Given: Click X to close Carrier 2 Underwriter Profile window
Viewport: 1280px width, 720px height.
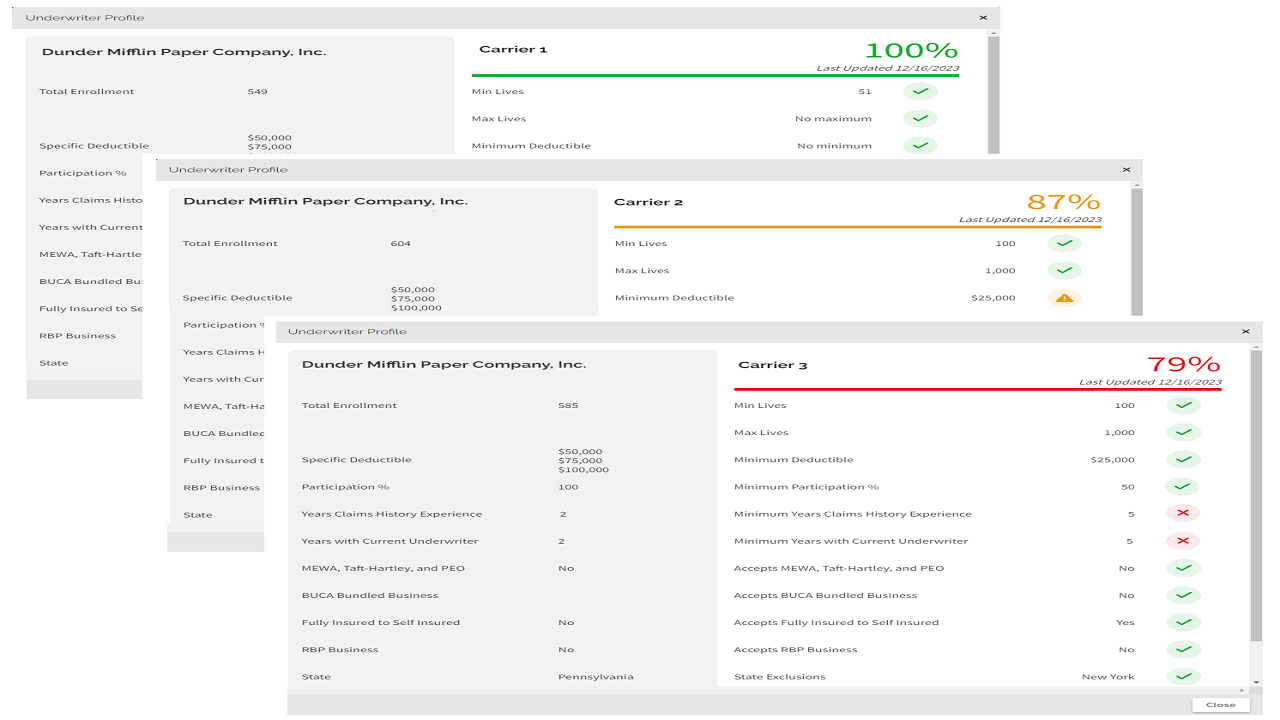Looking at the screenshot, I should pos(1126,170).
